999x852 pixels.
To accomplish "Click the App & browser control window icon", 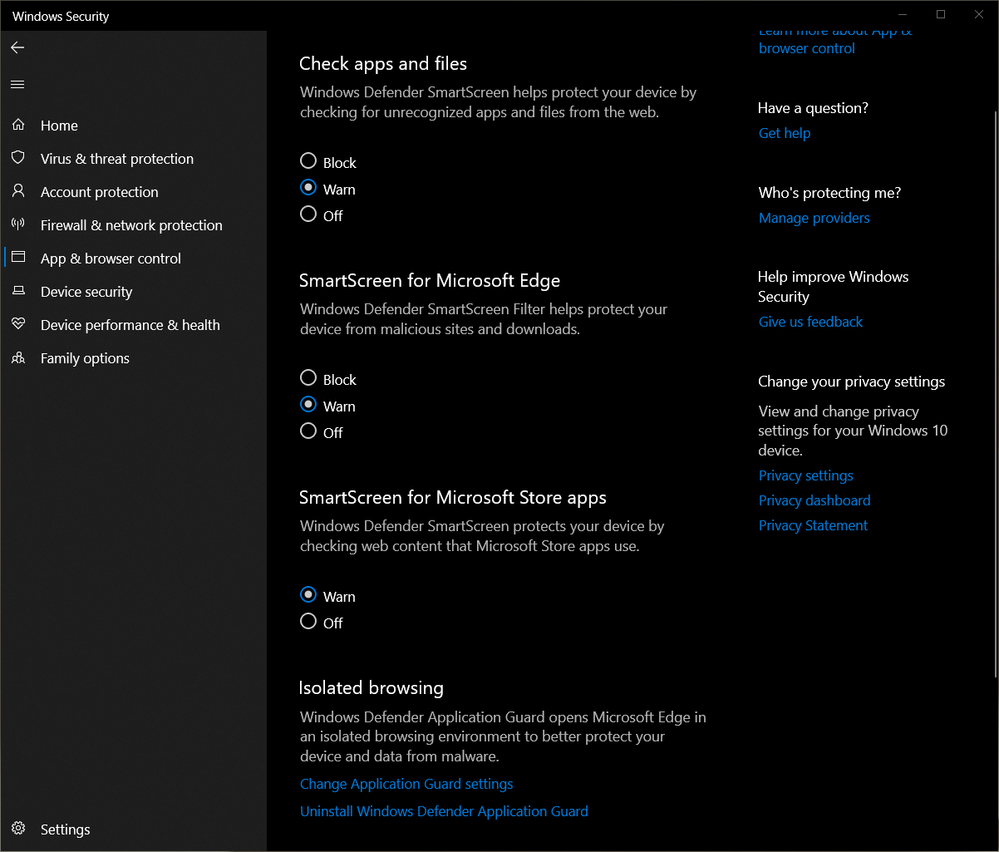I will (18, 257).
